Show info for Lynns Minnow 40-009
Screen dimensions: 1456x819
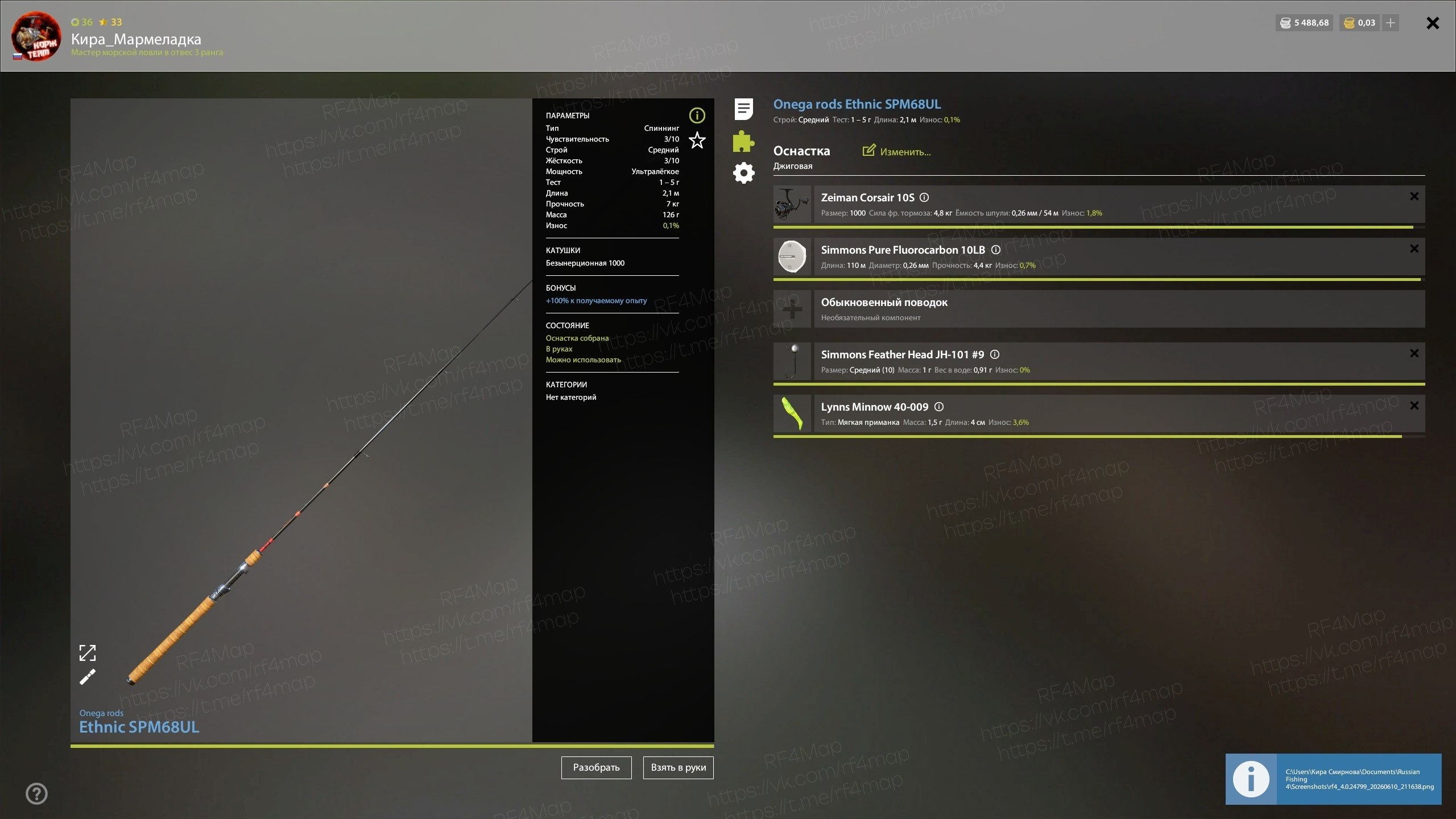click(x=939, y=407)
